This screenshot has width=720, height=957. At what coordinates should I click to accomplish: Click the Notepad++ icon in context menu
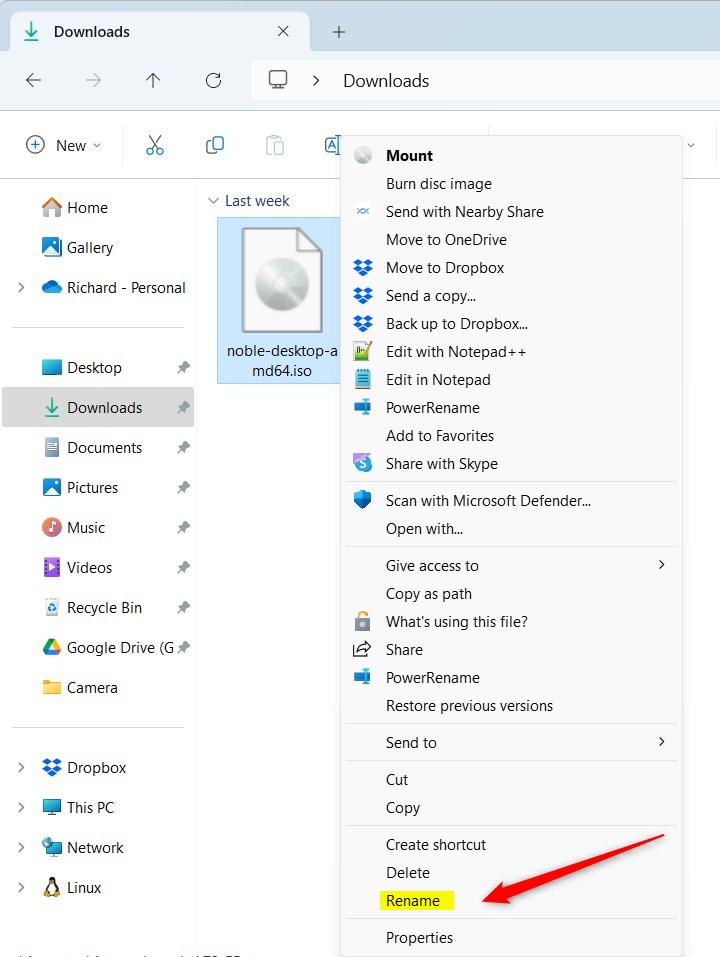[x=362, y=352]
